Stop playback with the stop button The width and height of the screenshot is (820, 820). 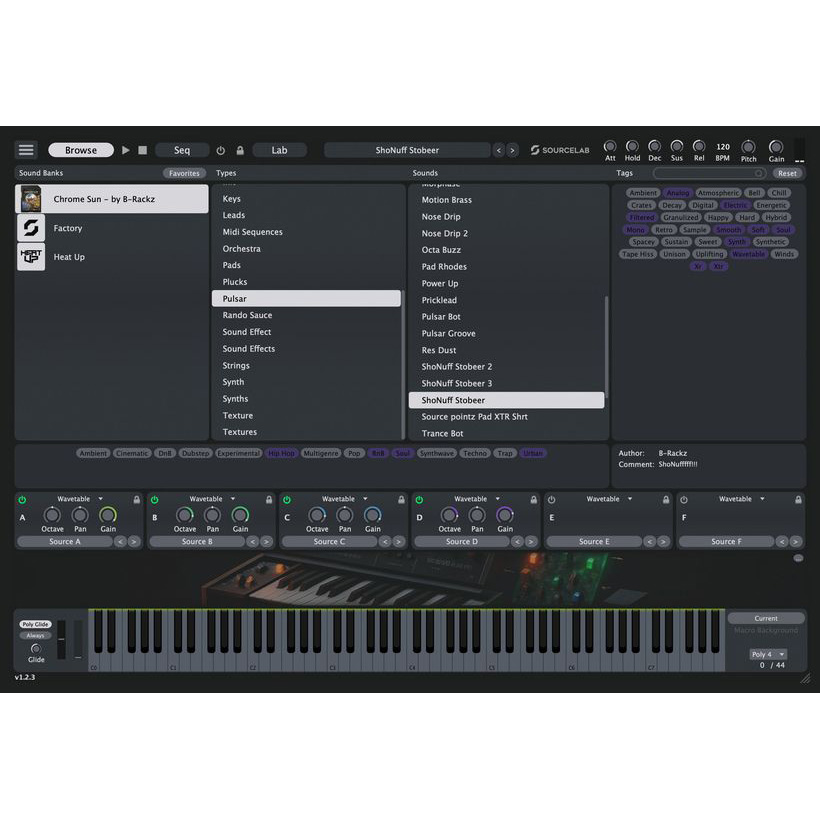coord(142,150)
